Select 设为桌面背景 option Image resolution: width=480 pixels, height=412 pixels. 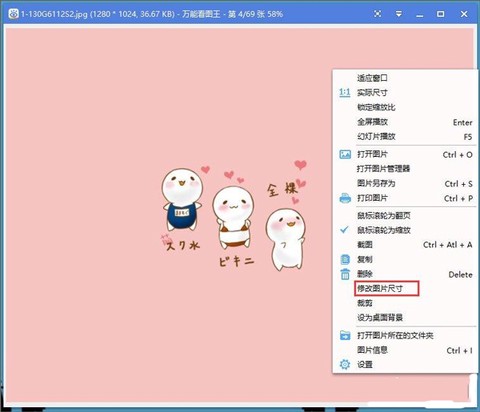tap(405, 317)
